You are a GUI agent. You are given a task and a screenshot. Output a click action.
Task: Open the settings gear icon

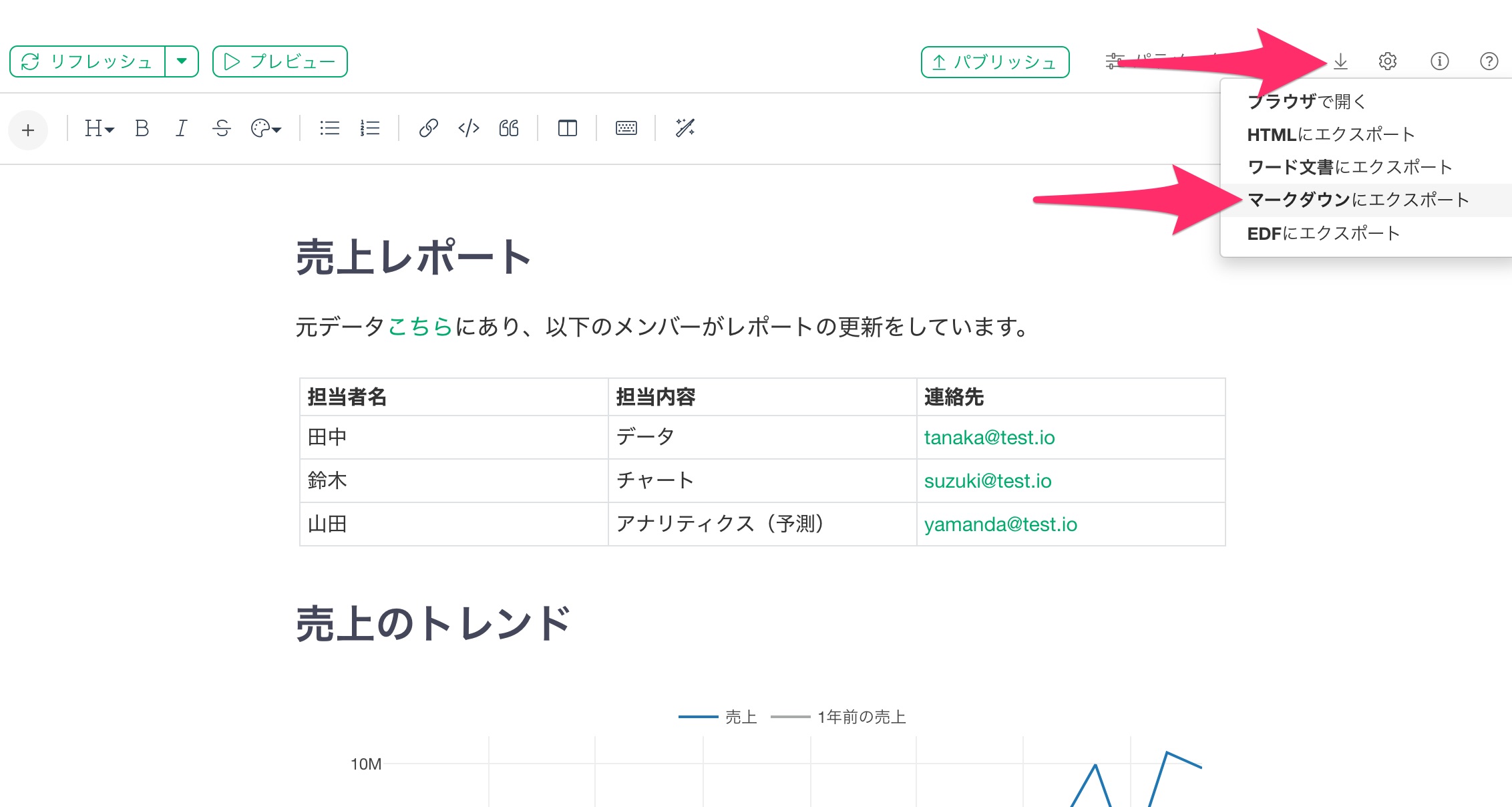click(x=1387, y=61)
